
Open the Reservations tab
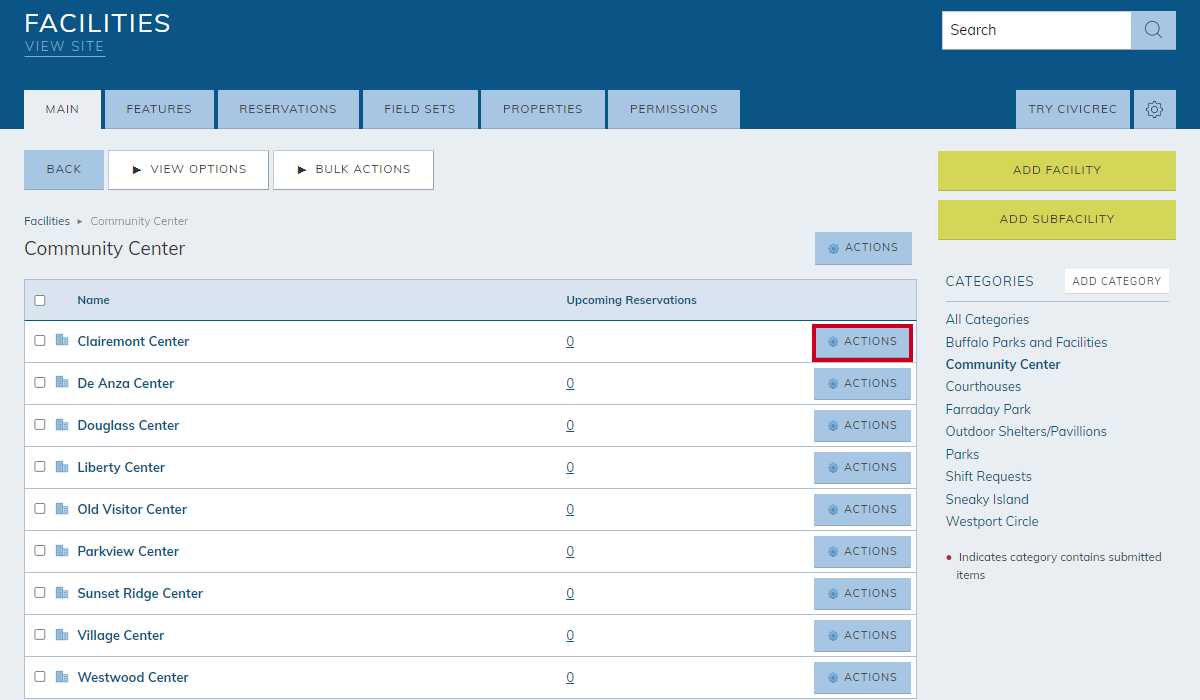tap(288, 109)
